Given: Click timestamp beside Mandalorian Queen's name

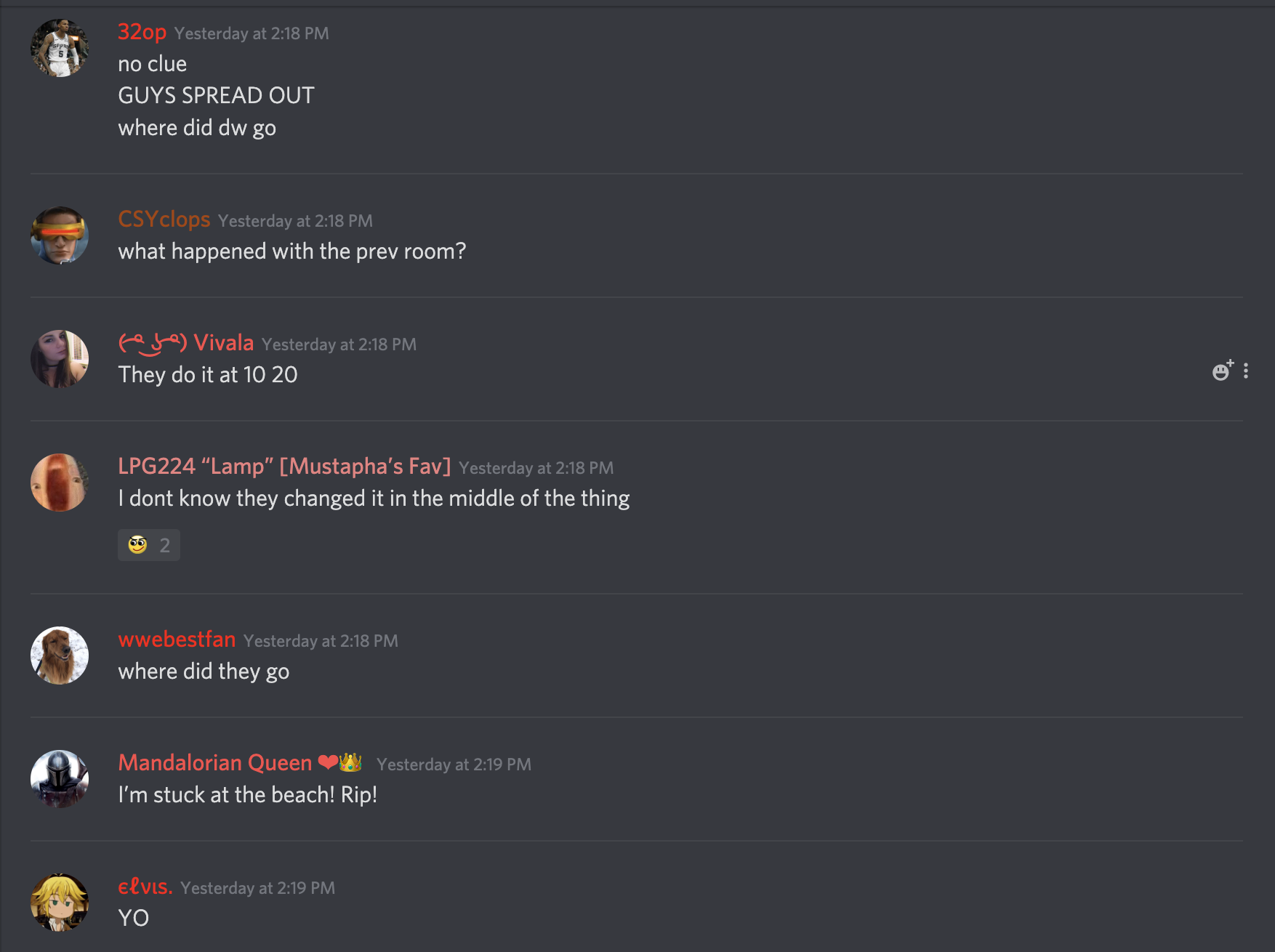Looking at the screenshot, I should pos(454,765).
